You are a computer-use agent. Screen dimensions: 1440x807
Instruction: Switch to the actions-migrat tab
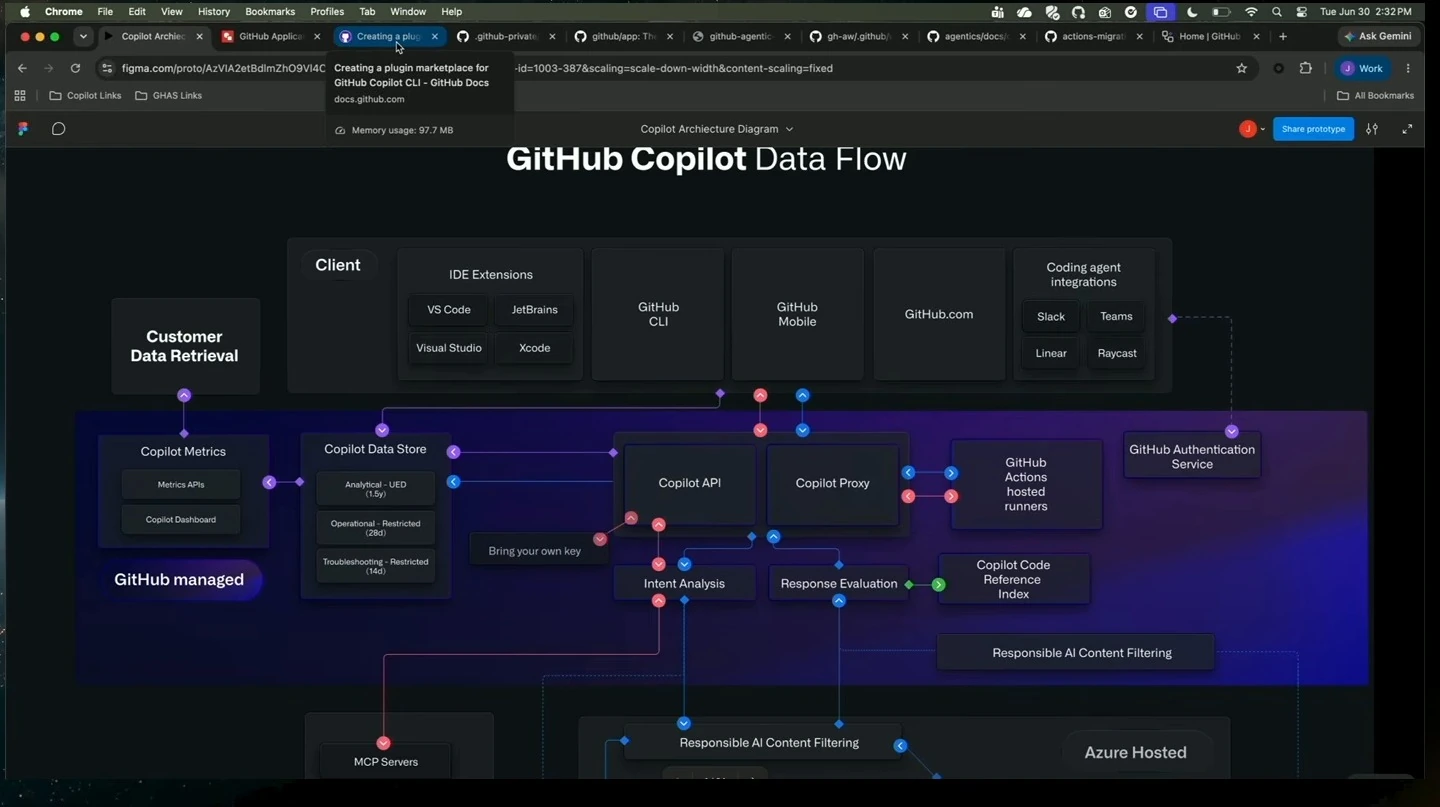click(1095, 36)
